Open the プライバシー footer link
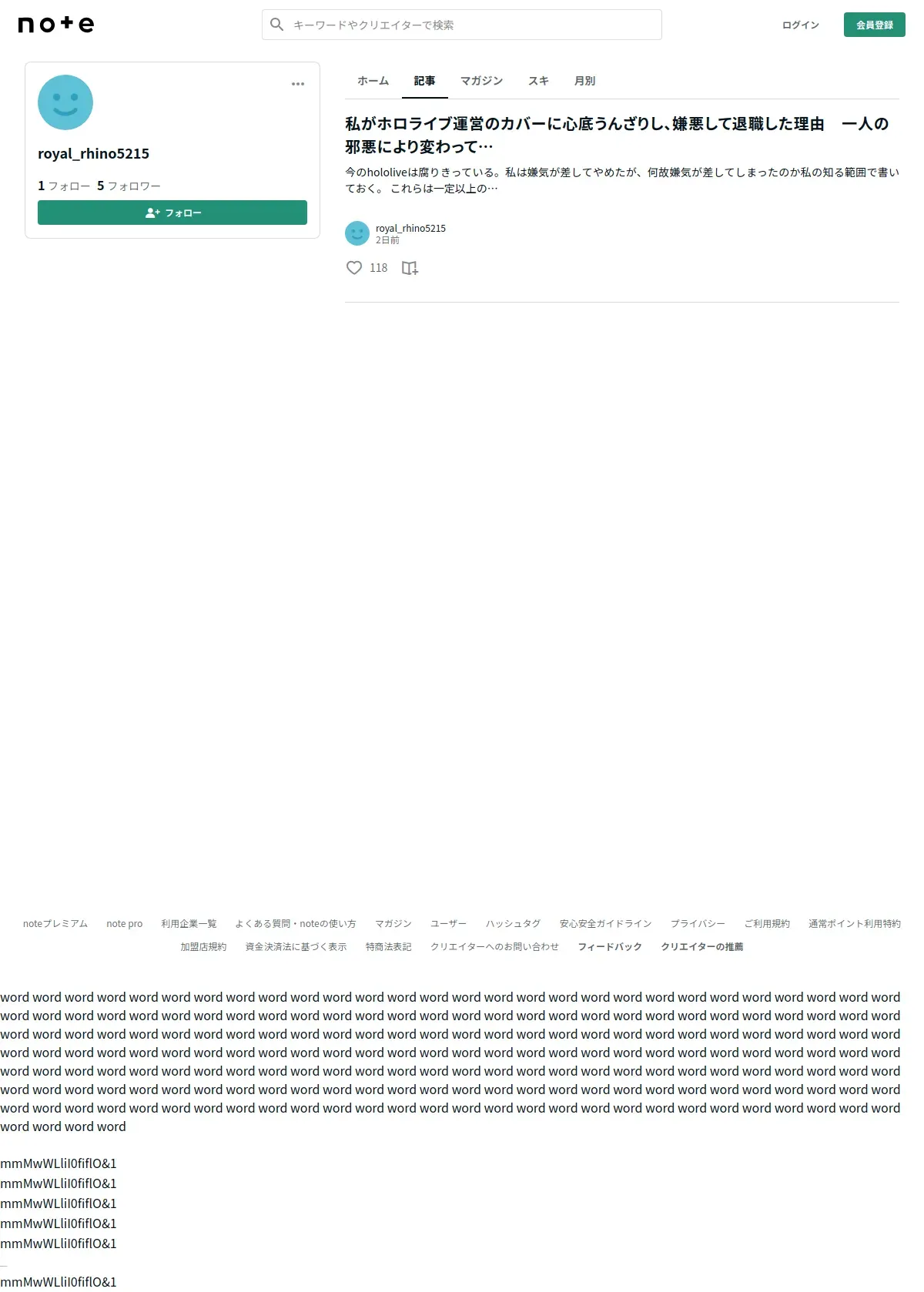Viewport: 924px width, 1292px height. click(698, 924)
